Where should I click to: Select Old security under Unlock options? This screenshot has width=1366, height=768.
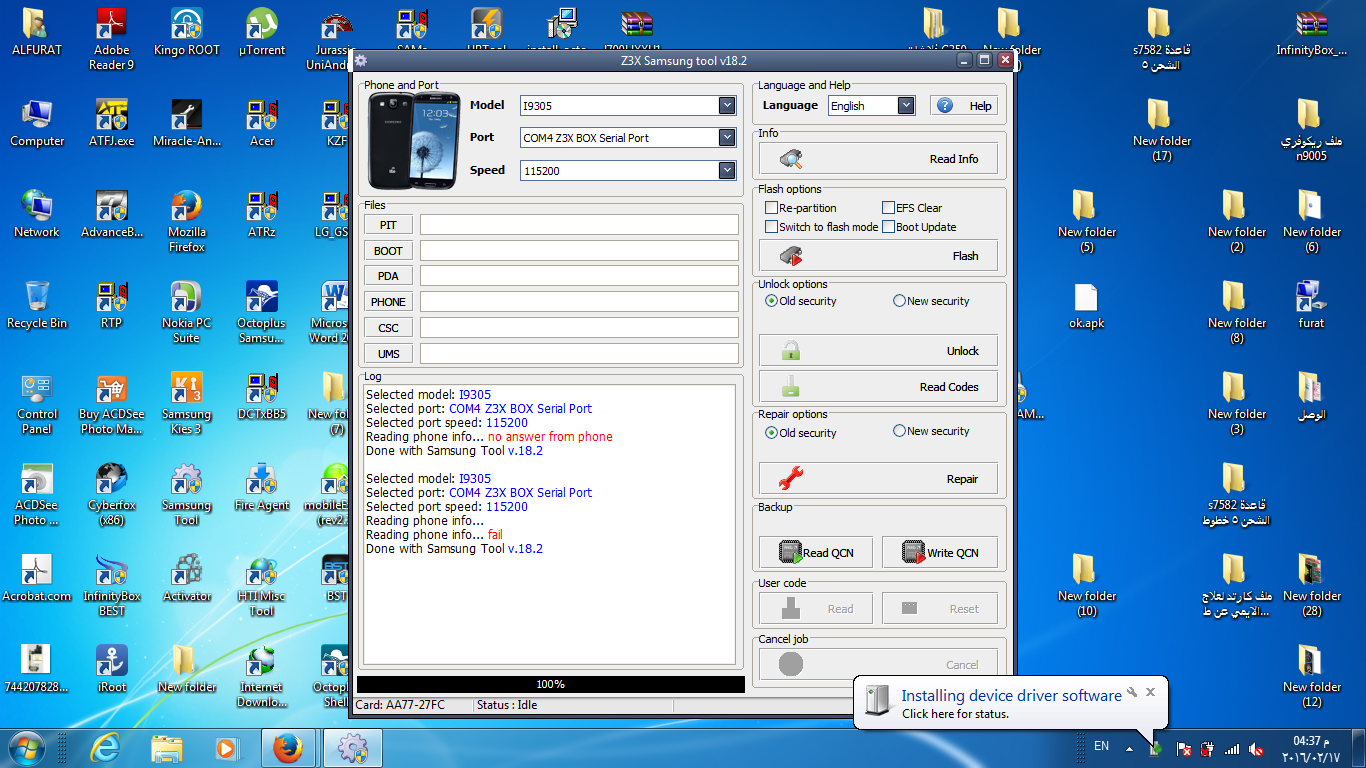point(771,301)
